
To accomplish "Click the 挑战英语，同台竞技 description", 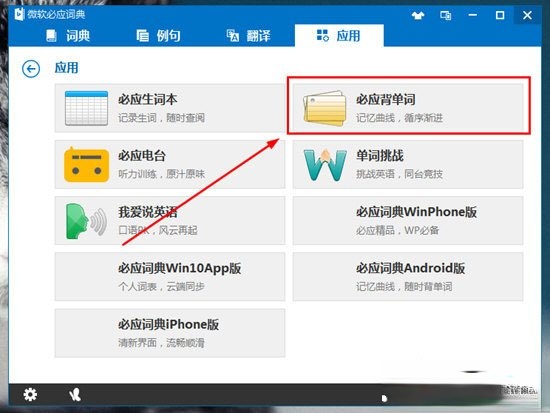I will [400, 174].
